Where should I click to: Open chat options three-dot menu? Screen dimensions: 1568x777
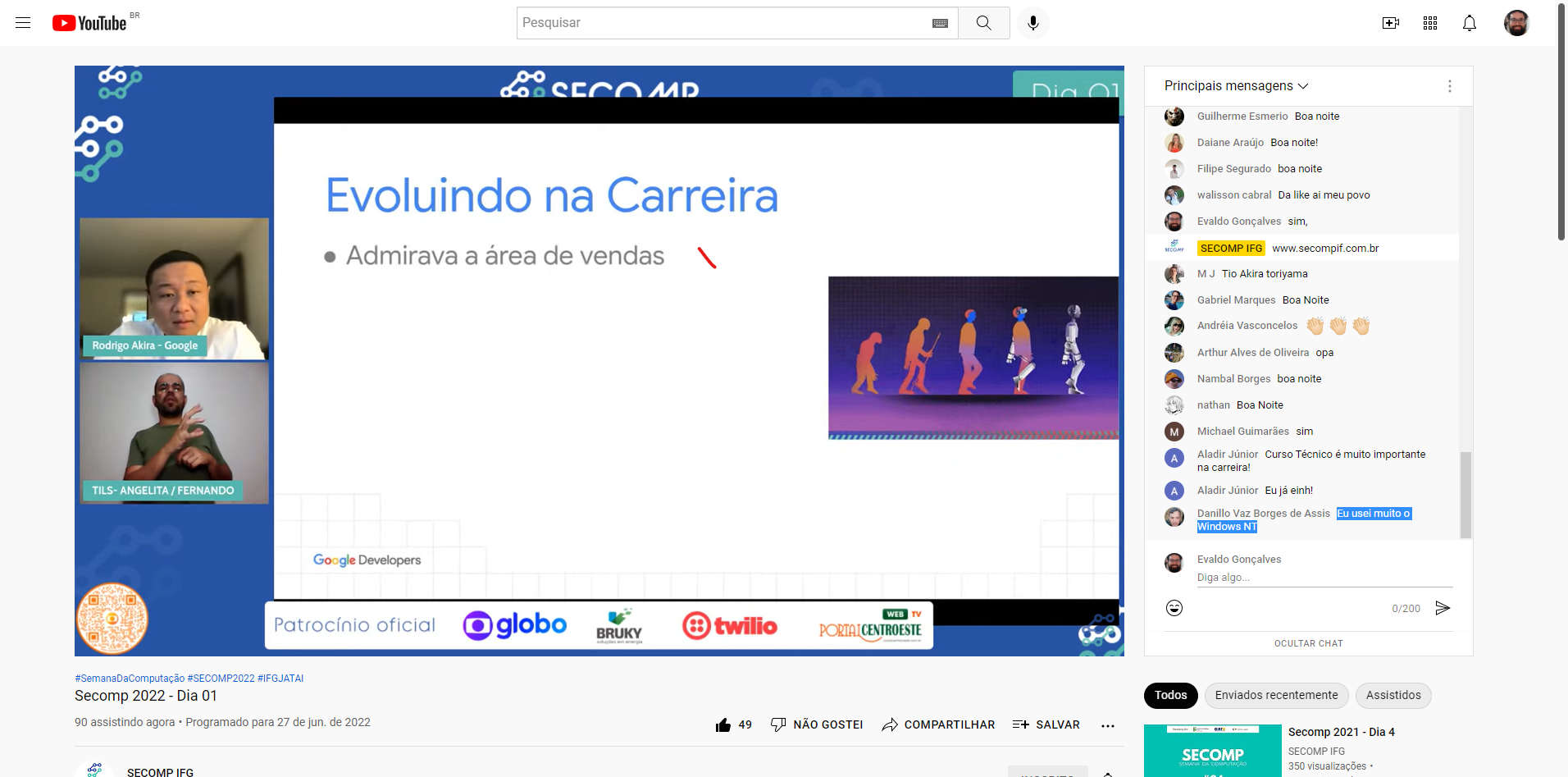[x=1449, y=86]
